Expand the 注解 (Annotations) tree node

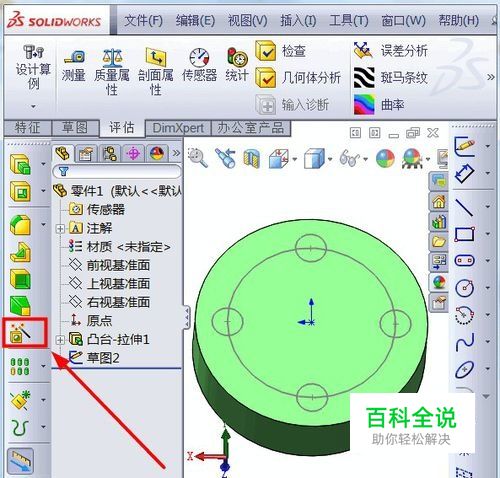[x=60, y=229]
